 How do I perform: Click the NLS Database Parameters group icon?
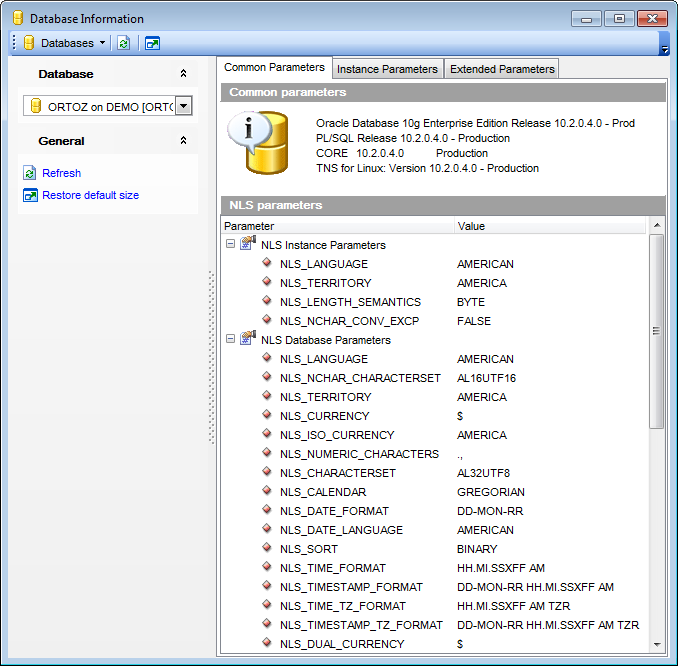tap(248, 338)
